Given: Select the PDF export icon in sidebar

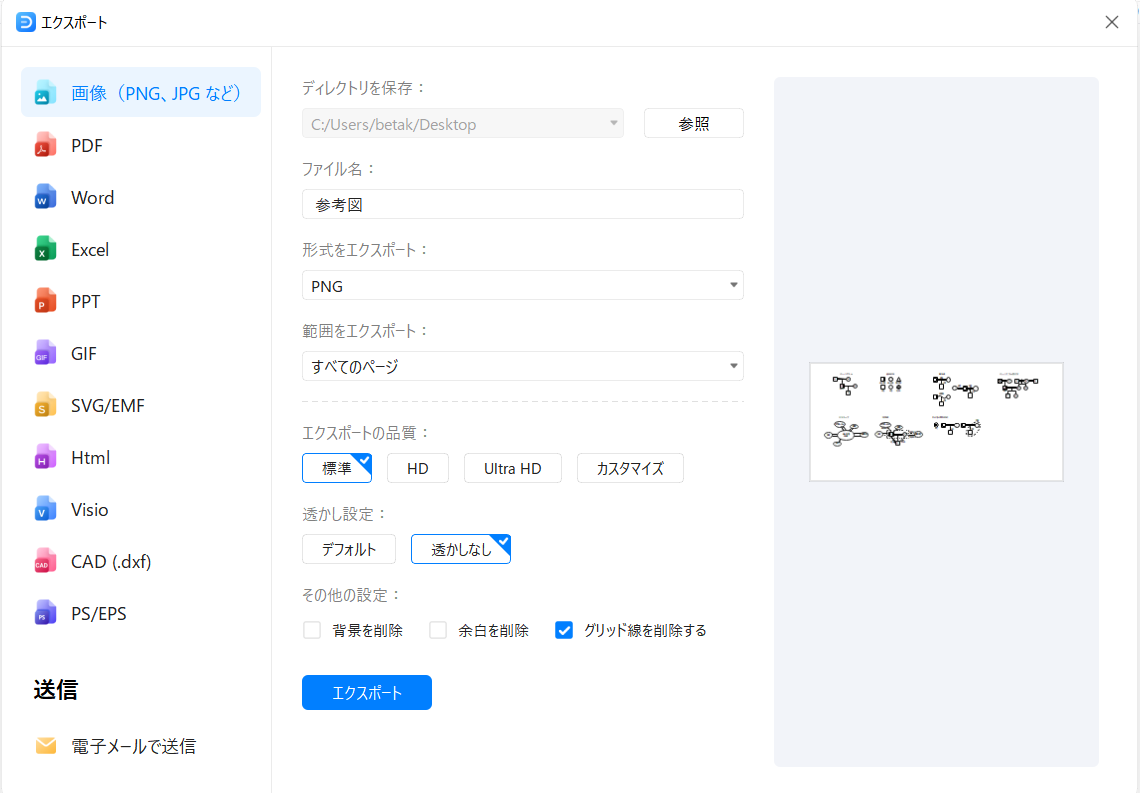Looking at the screenshot, I should [x=44, y=145].
